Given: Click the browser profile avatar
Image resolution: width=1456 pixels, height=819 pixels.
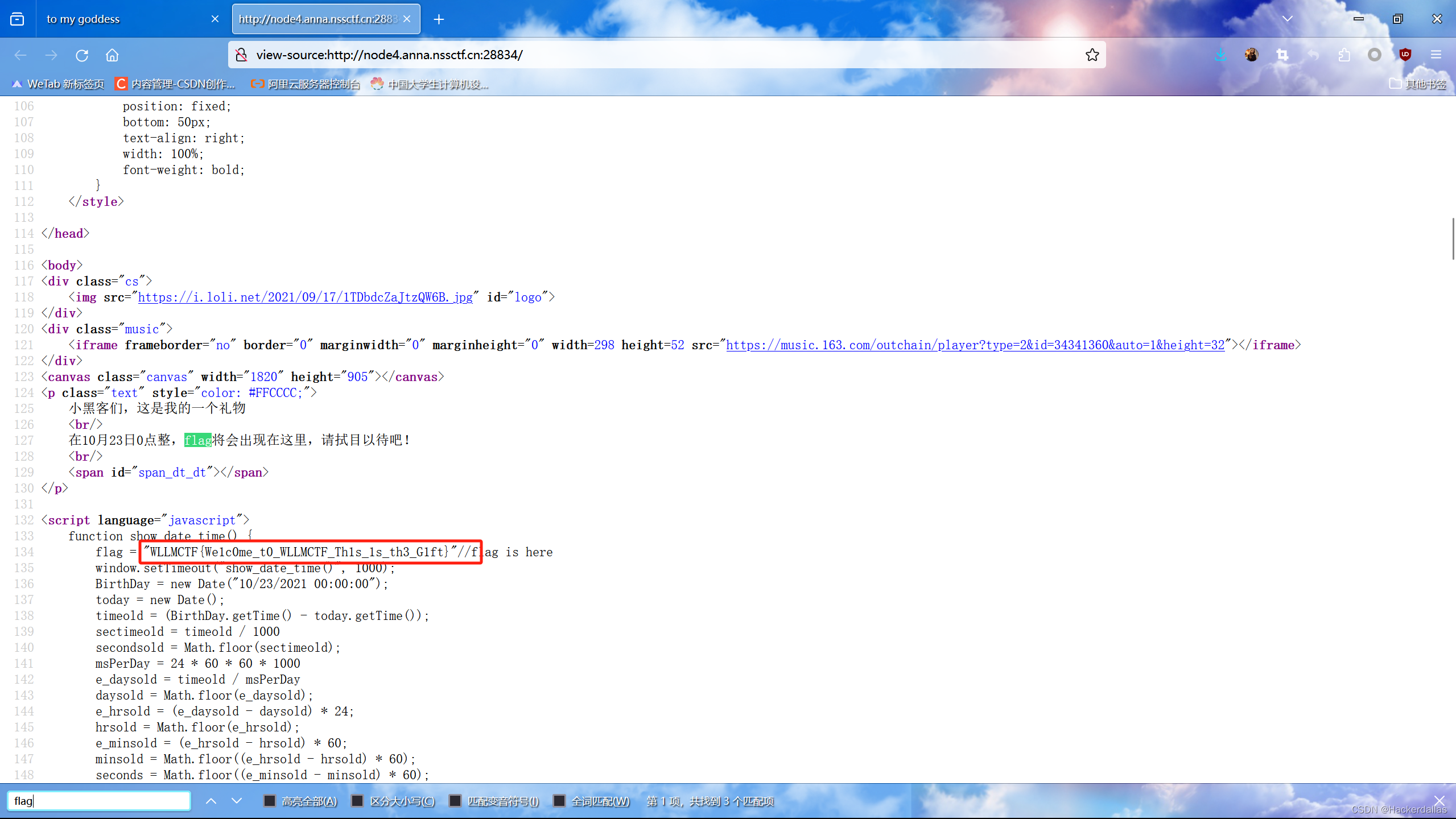Looking at the screenshot, I should pos(1251,55).
